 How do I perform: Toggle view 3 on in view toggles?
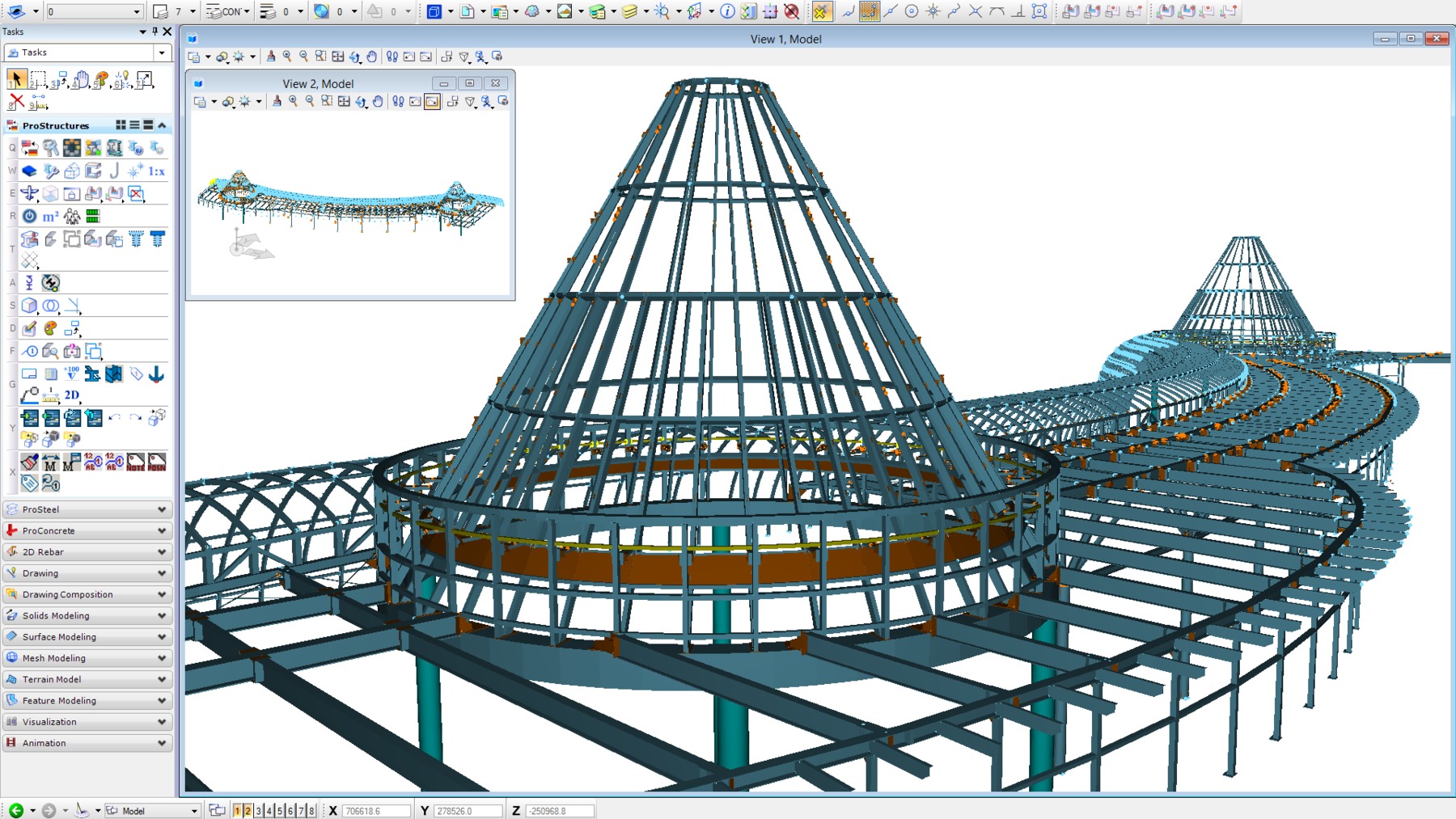coord(259,811)
